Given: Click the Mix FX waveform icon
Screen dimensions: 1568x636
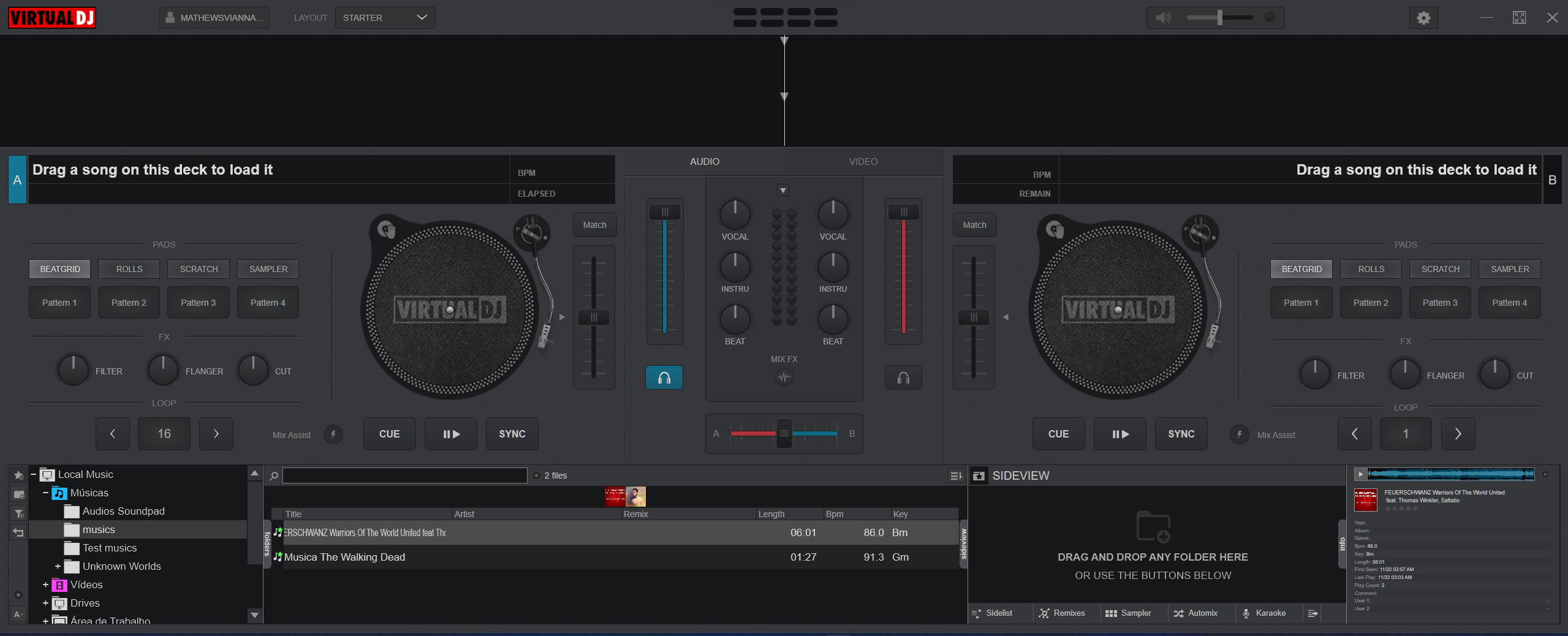Looking at the screenshot, I should click(x=784, y=377).
